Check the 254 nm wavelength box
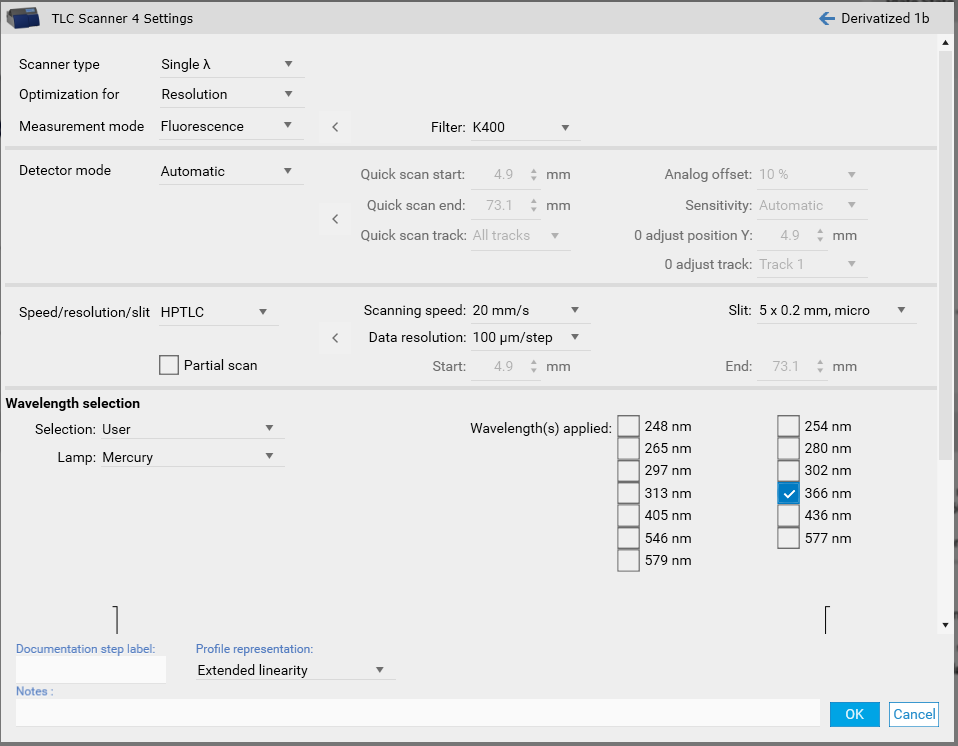958x746 pixels. click(x=788, y=426)
